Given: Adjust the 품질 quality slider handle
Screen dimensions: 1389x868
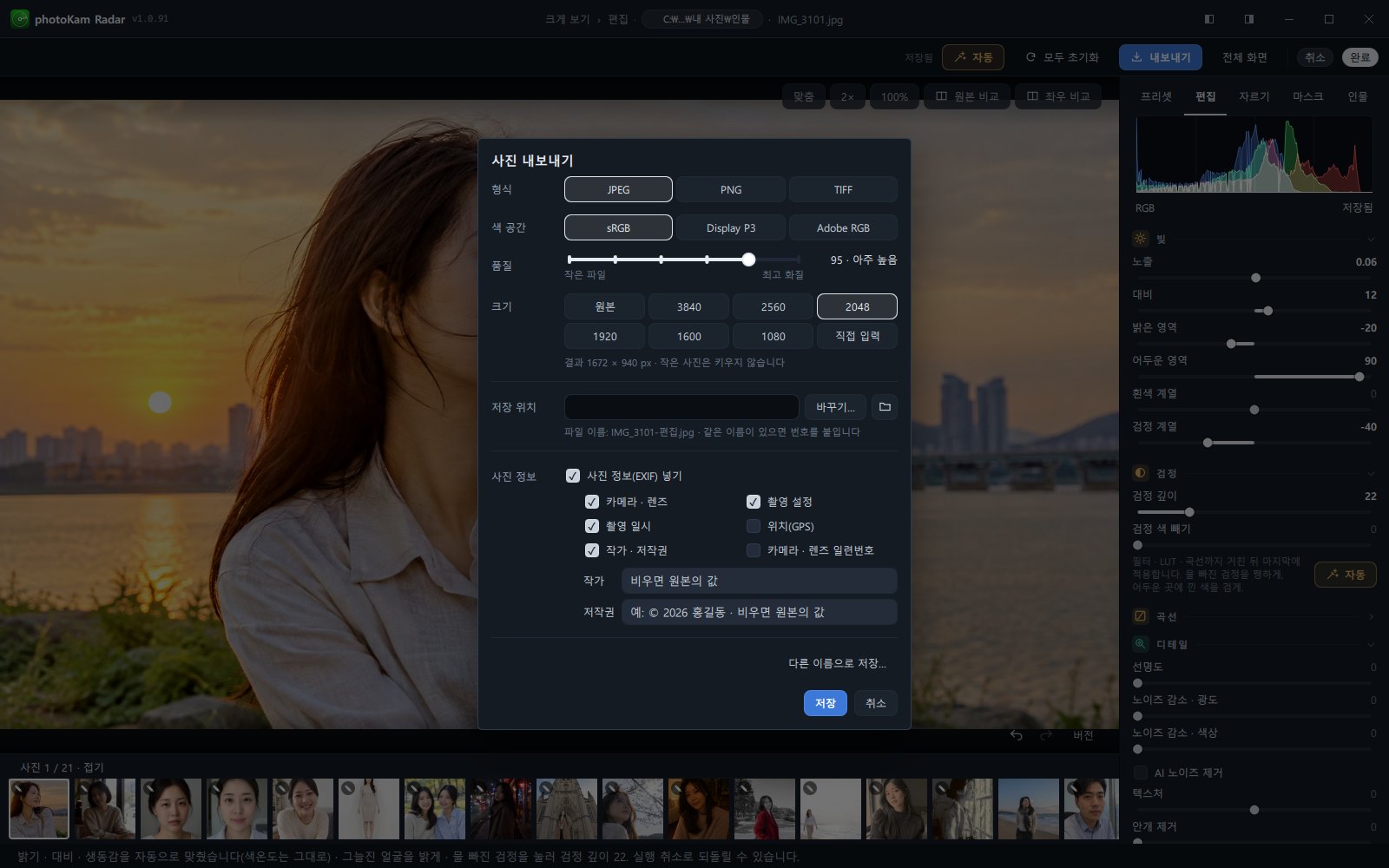Looking at the screenshot, I should (x=748, y=260).
